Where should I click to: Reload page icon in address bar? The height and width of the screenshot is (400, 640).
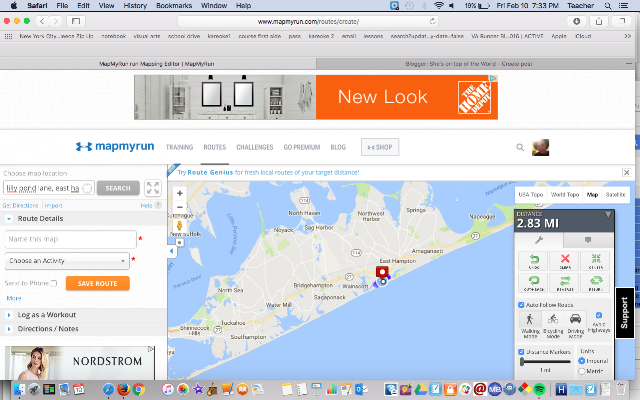coord(432,21)
